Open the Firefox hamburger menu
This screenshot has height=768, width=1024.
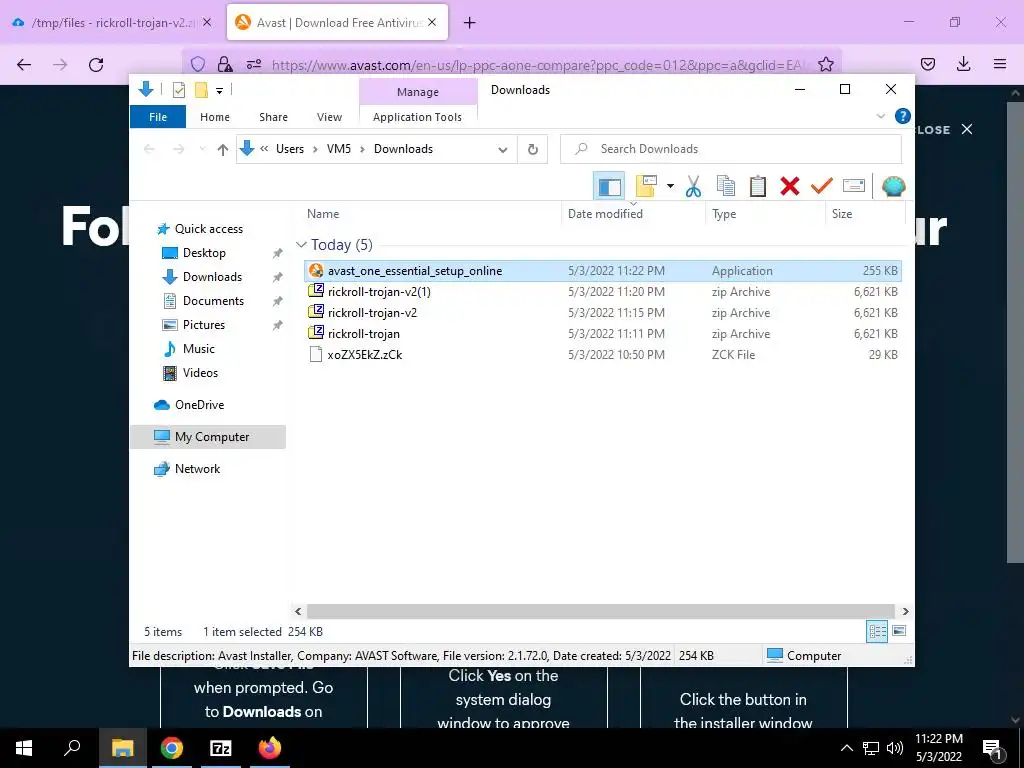click(1000, 64)
